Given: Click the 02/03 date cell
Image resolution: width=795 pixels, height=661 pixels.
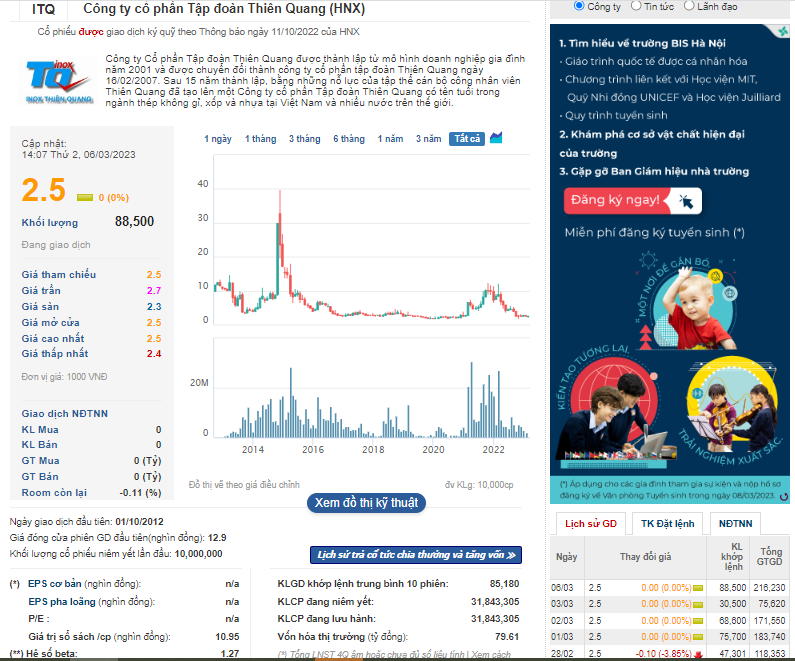Looking at the screenshot, I should pyautogui.click(x=562, y=621).
